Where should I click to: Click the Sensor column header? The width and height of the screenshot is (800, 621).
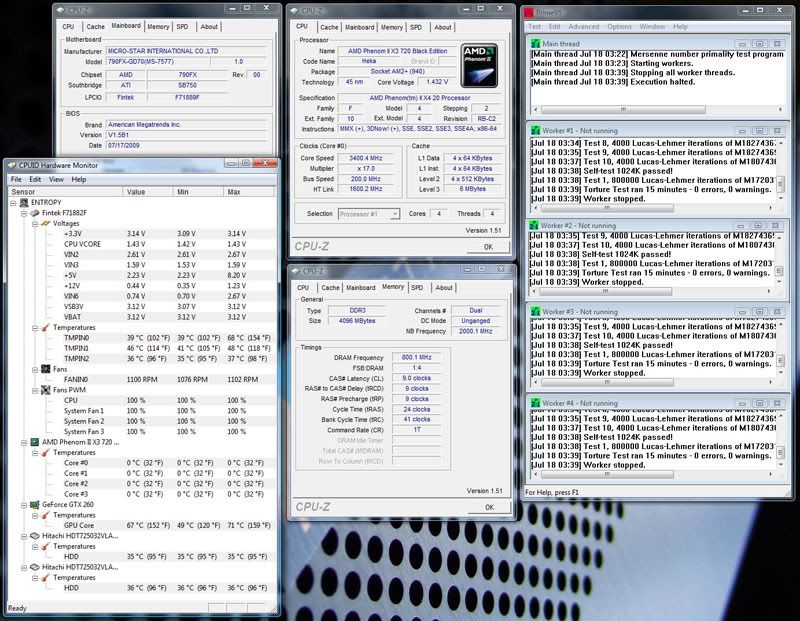[x=65, y=192]
